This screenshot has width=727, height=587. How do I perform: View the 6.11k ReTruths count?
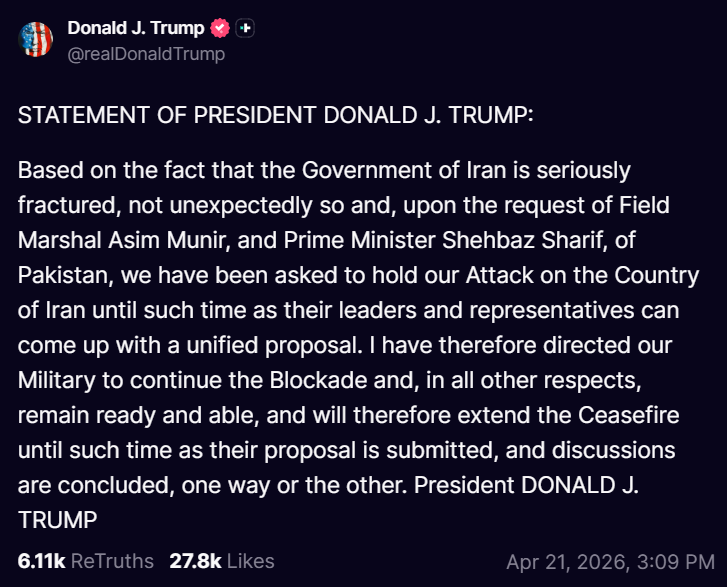pos(41,561)
